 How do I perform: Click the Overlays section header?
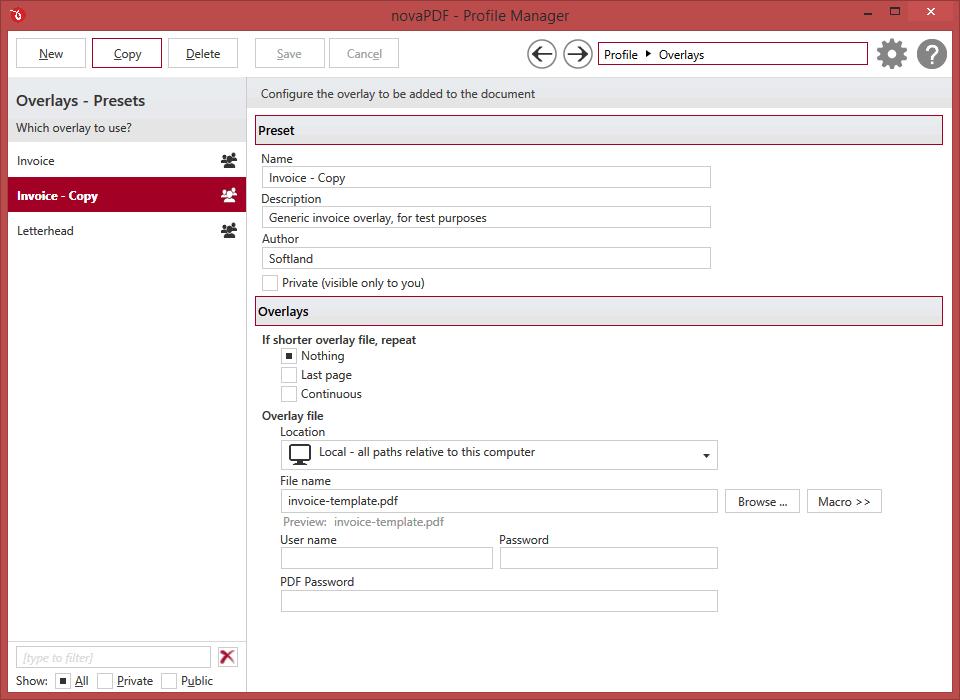[x=599, y=311]
